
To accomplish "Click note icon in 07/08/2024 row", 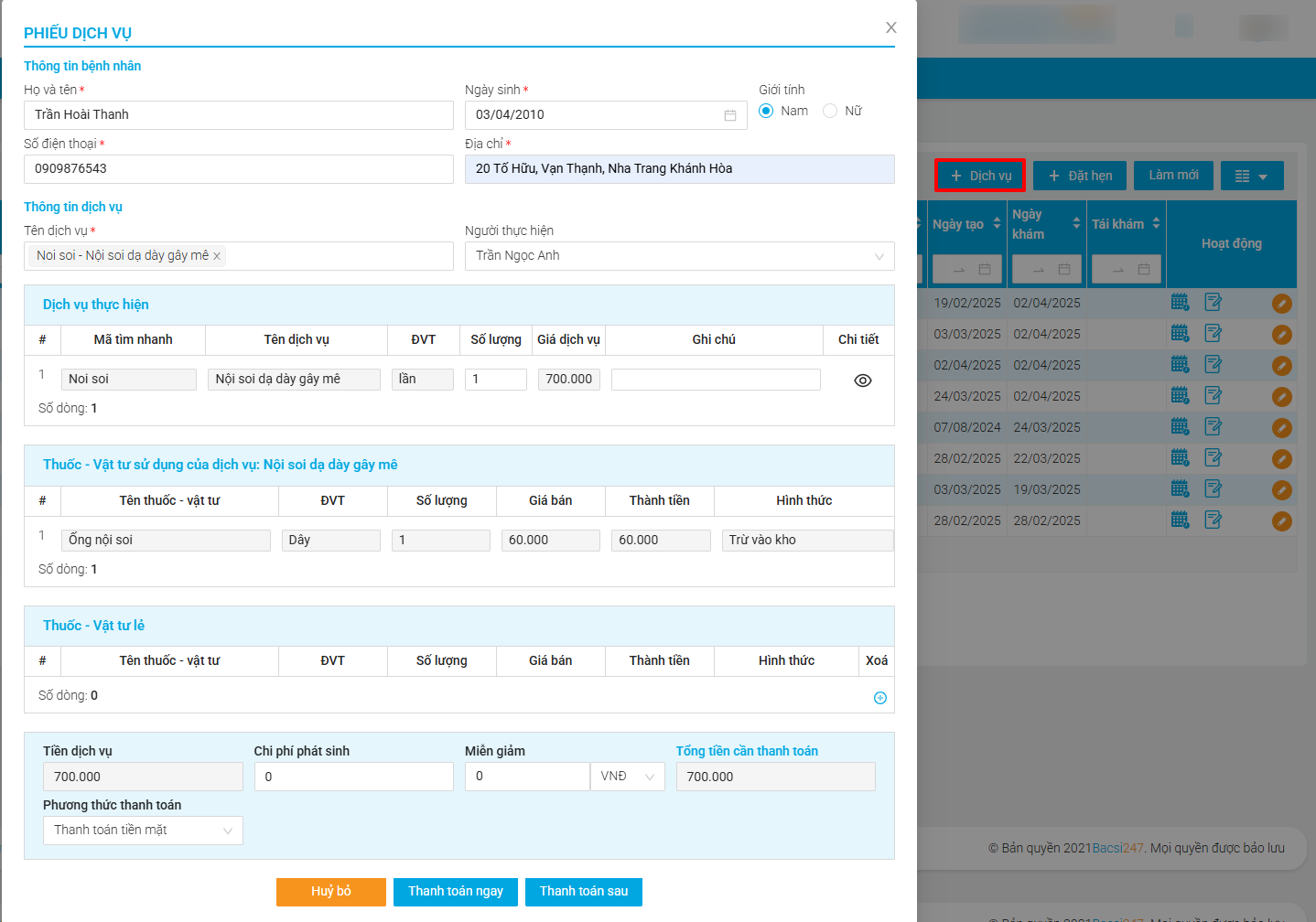I will (x=1214, y=427).
